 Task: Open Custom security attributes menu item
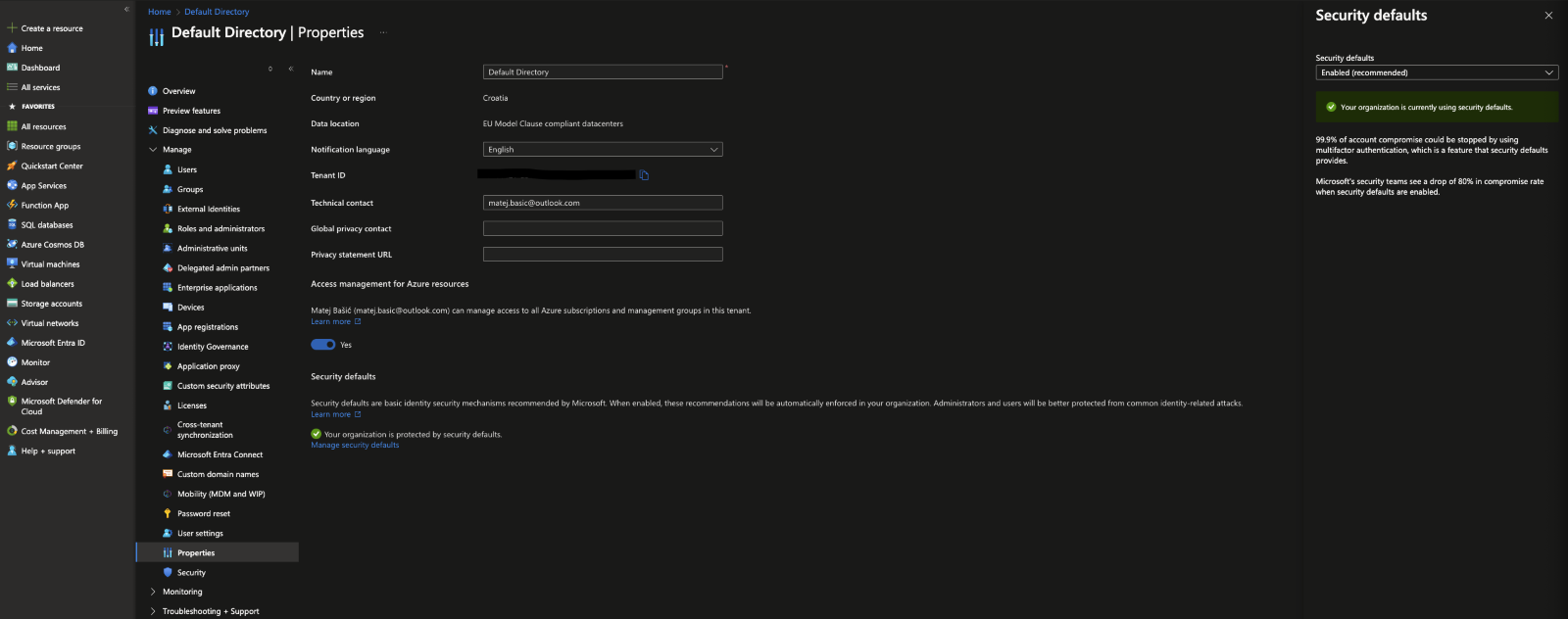click(x=223, y=386)
